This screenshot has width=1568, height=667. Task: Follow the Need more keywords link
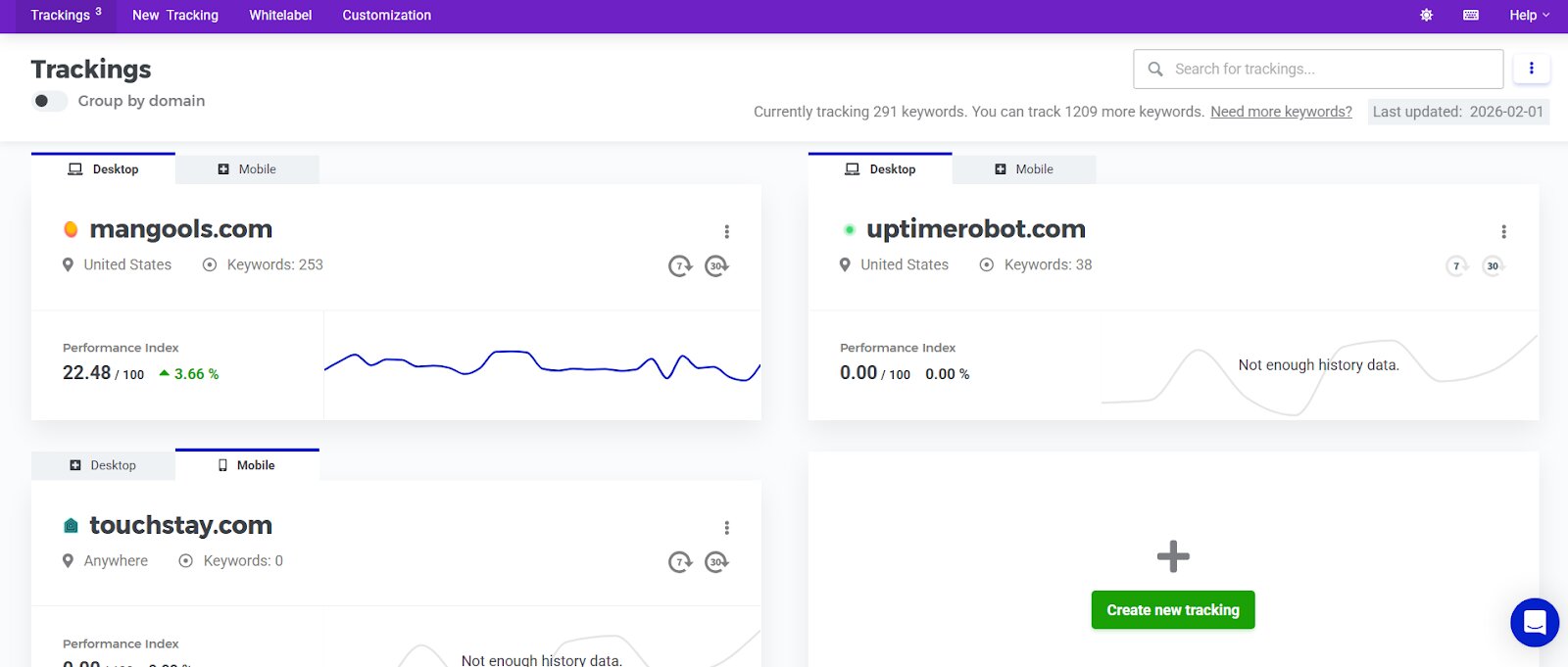tap(1281, 112)
